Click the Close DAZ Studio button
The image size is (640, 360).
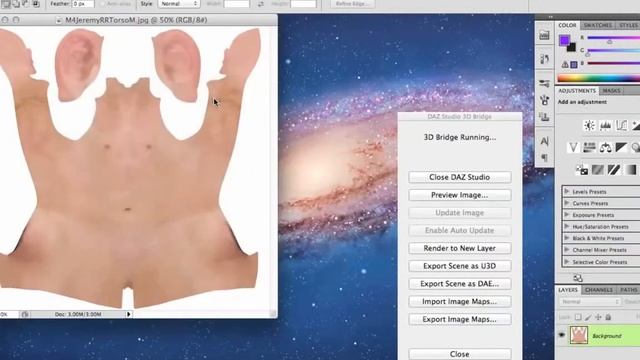click(x=460, y=177)
